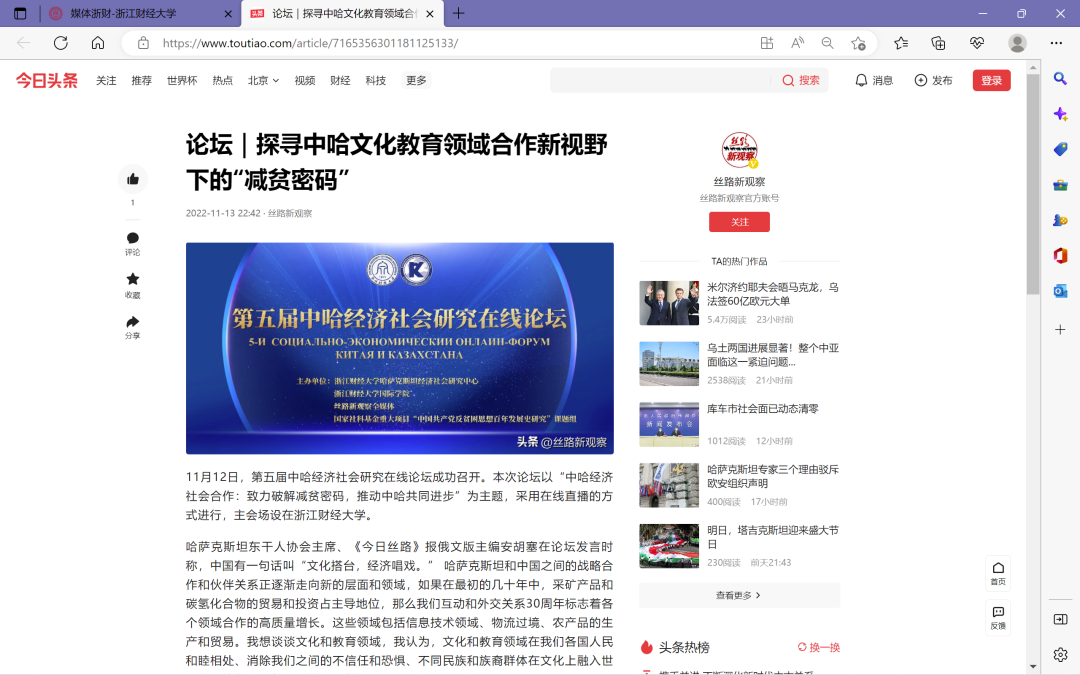Expand the 更多 menu
1080x675 pixels.
[x=416, y=81]
